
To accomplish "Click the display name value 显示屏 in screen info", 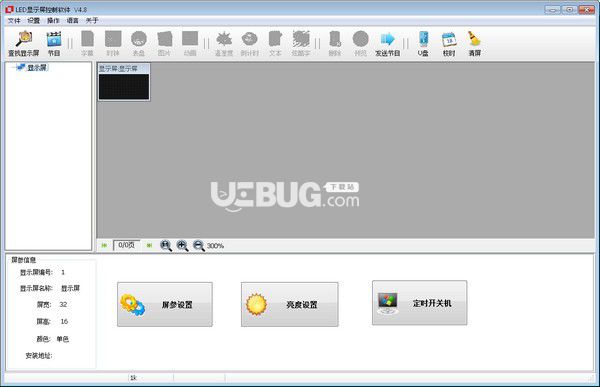I will [x=70, y=288].
